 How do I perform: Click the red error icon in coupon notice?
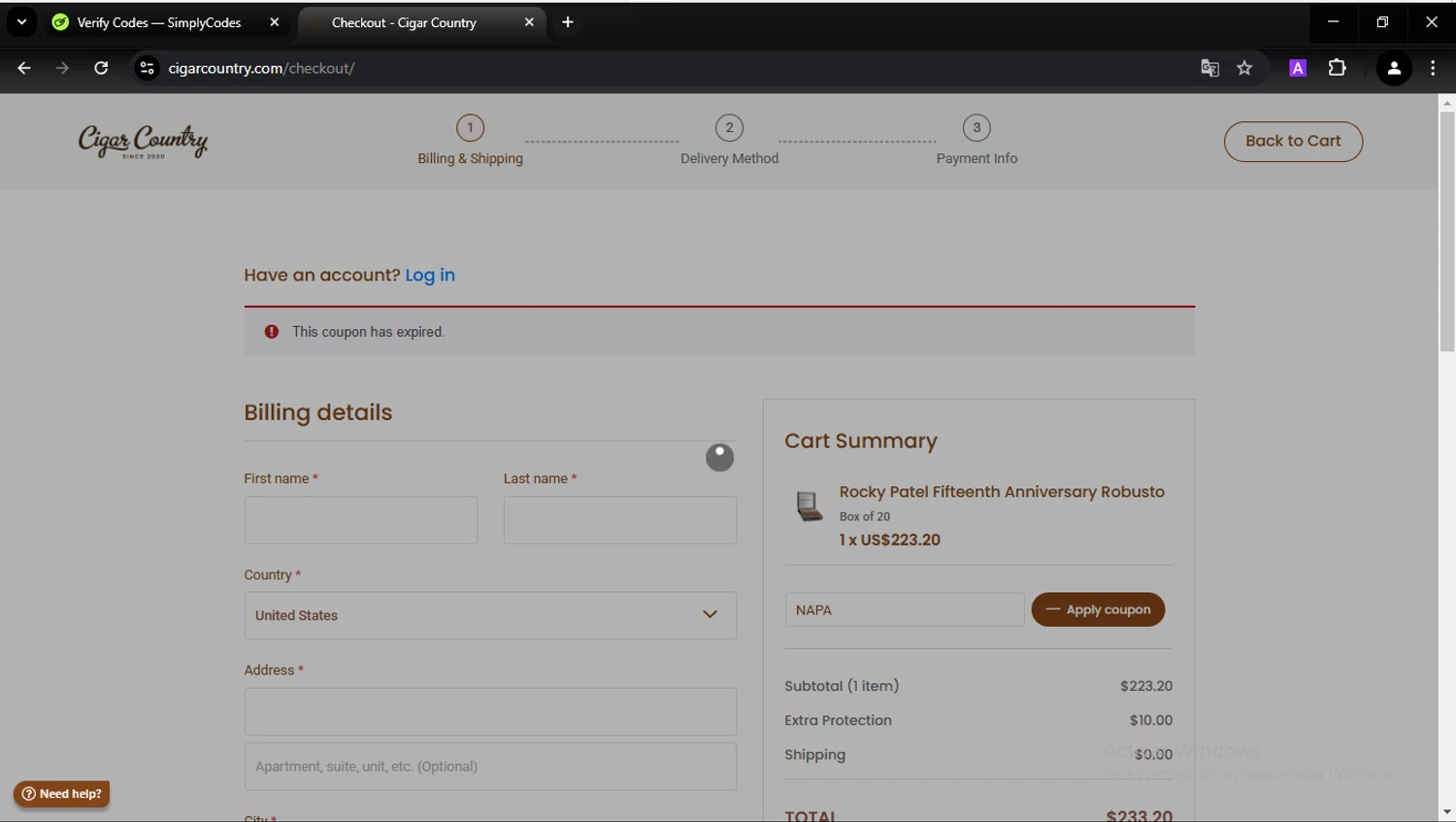tap(272, 332)
